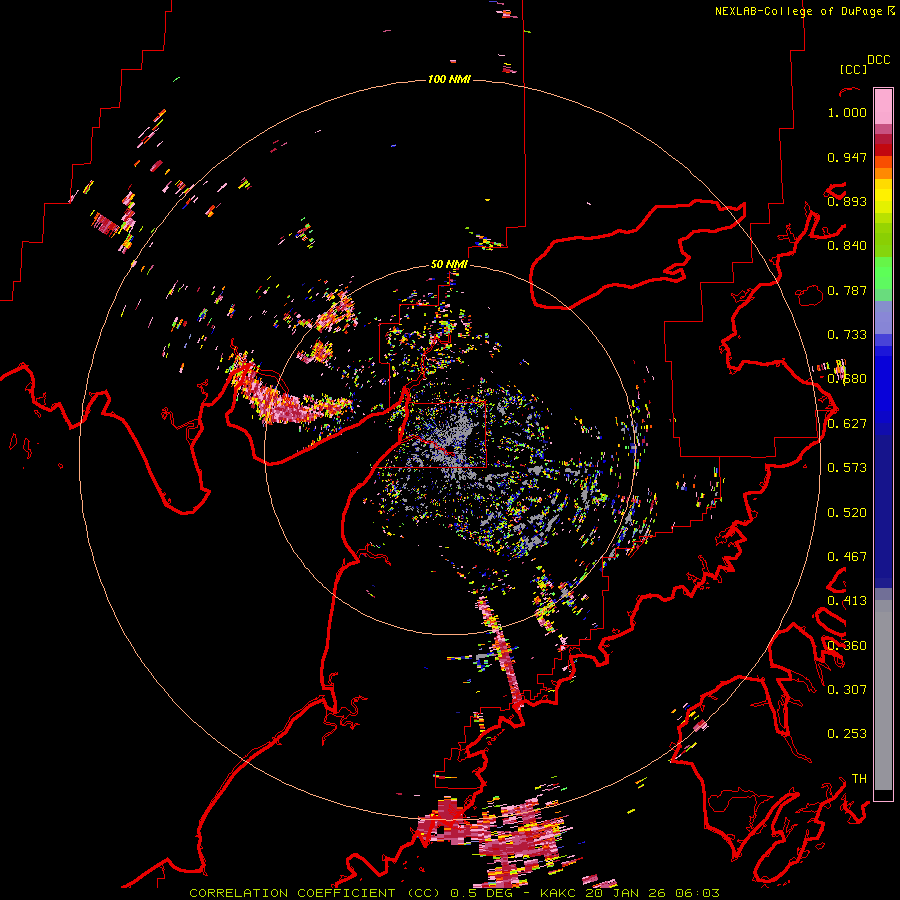
Task: Click the TH threshold label
Action: click(859, 779)
